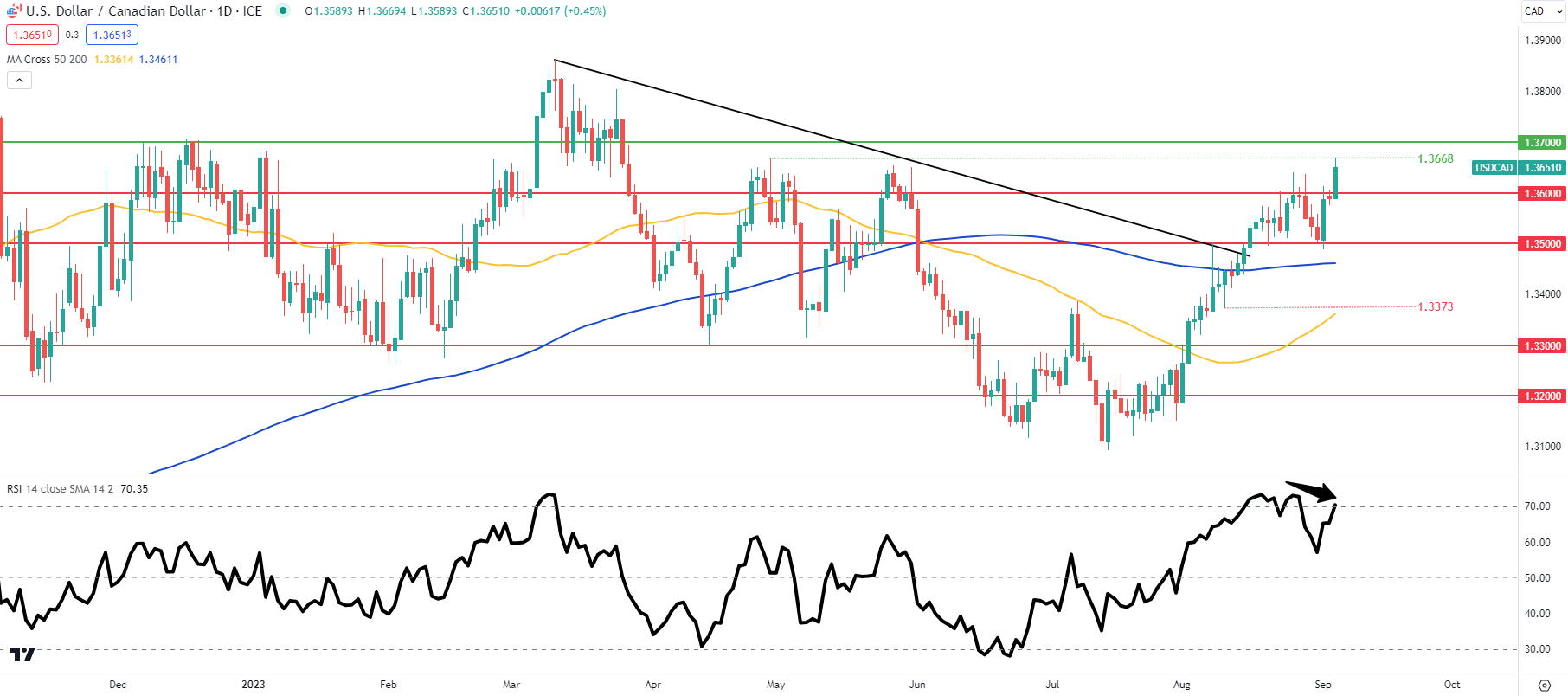Click the 1.33614 yellow MA value

point(113,60)
